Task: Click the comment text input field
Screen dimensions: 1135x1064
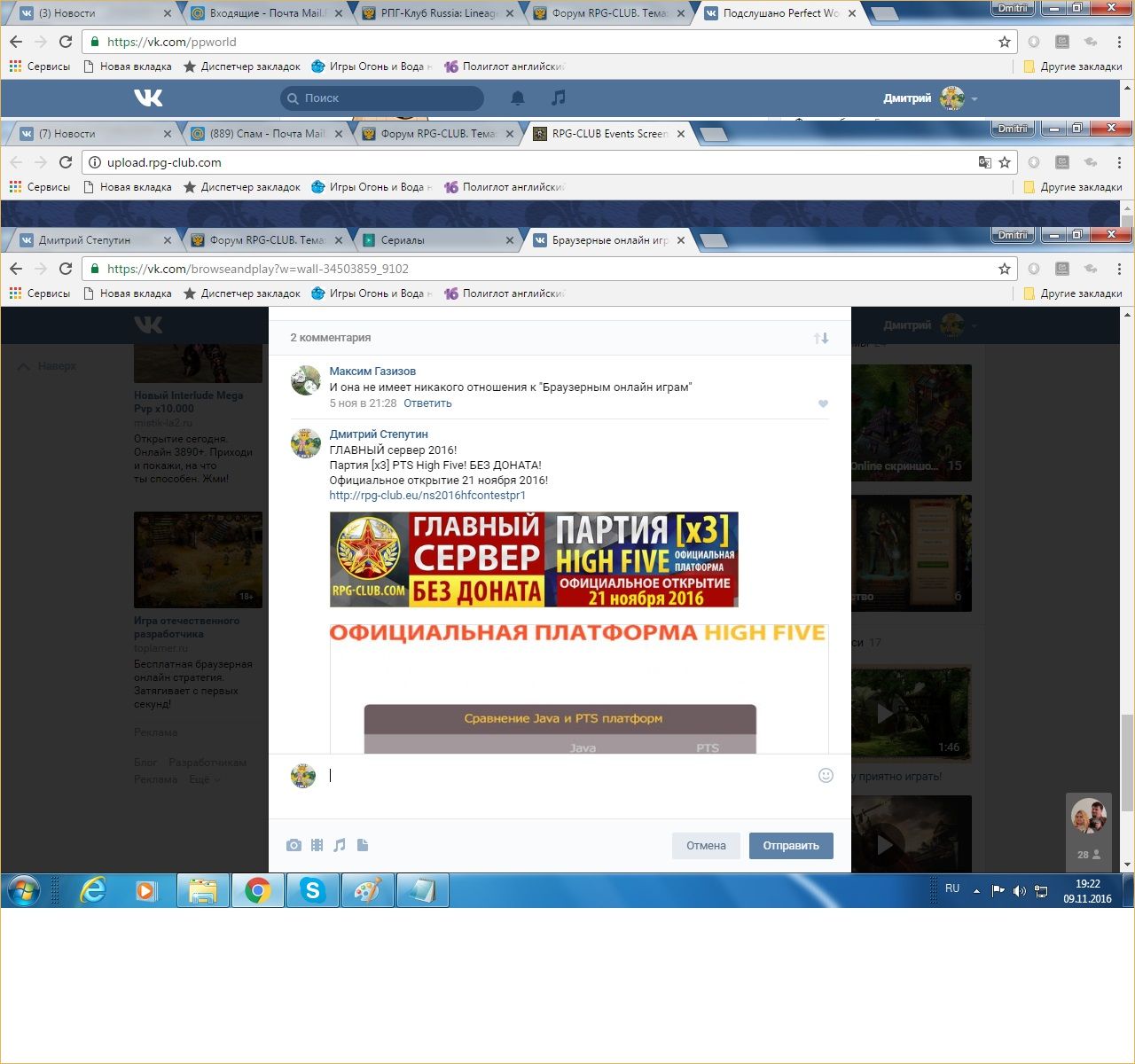Action: click(x=567, y=776)
